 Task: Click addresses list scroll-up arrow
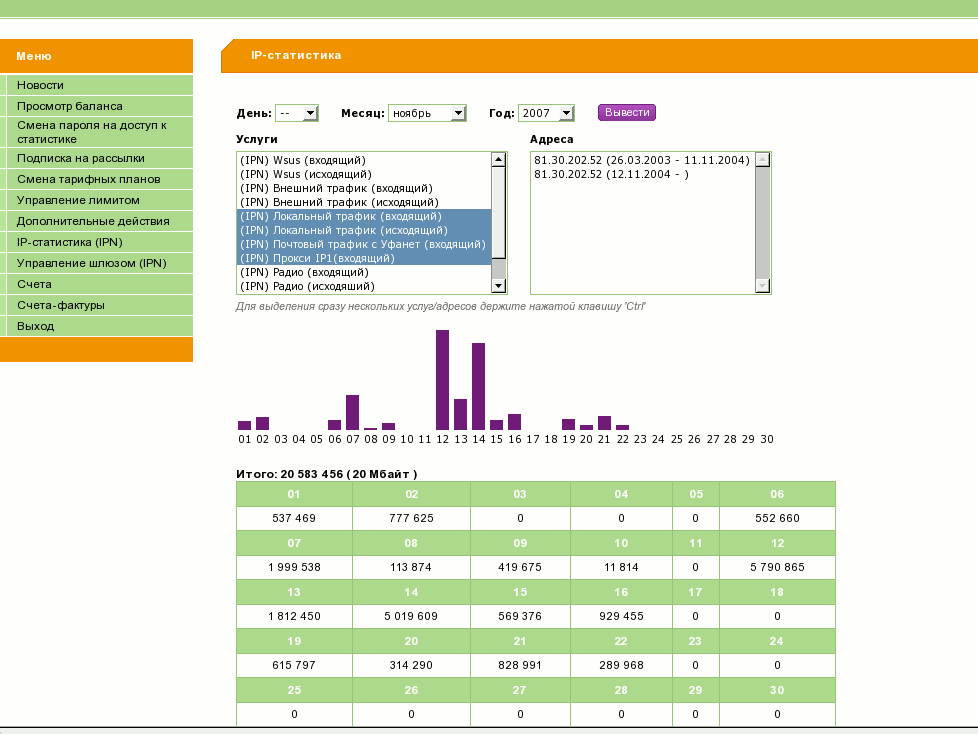[x=763, y=159]
